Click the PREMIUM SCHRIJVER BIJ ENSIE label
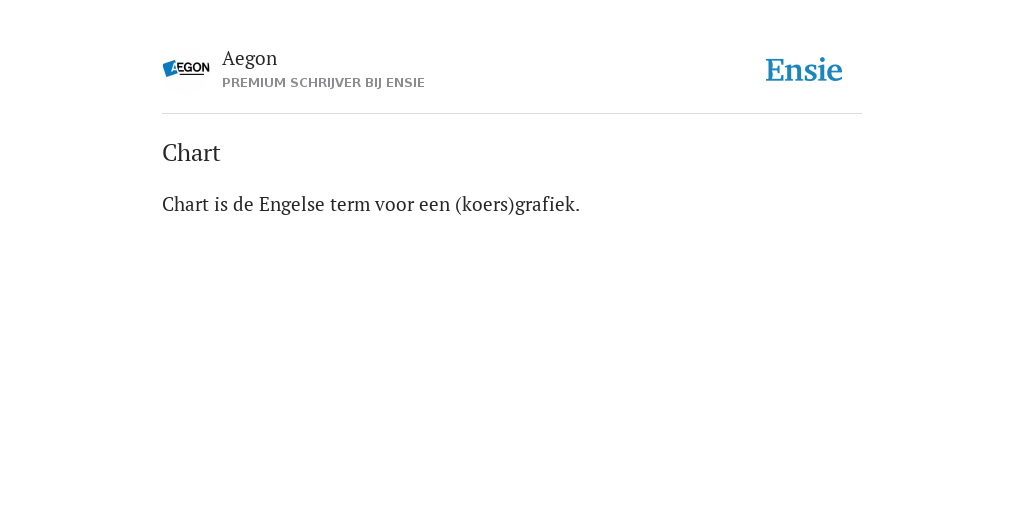 [x=323, y=83]
